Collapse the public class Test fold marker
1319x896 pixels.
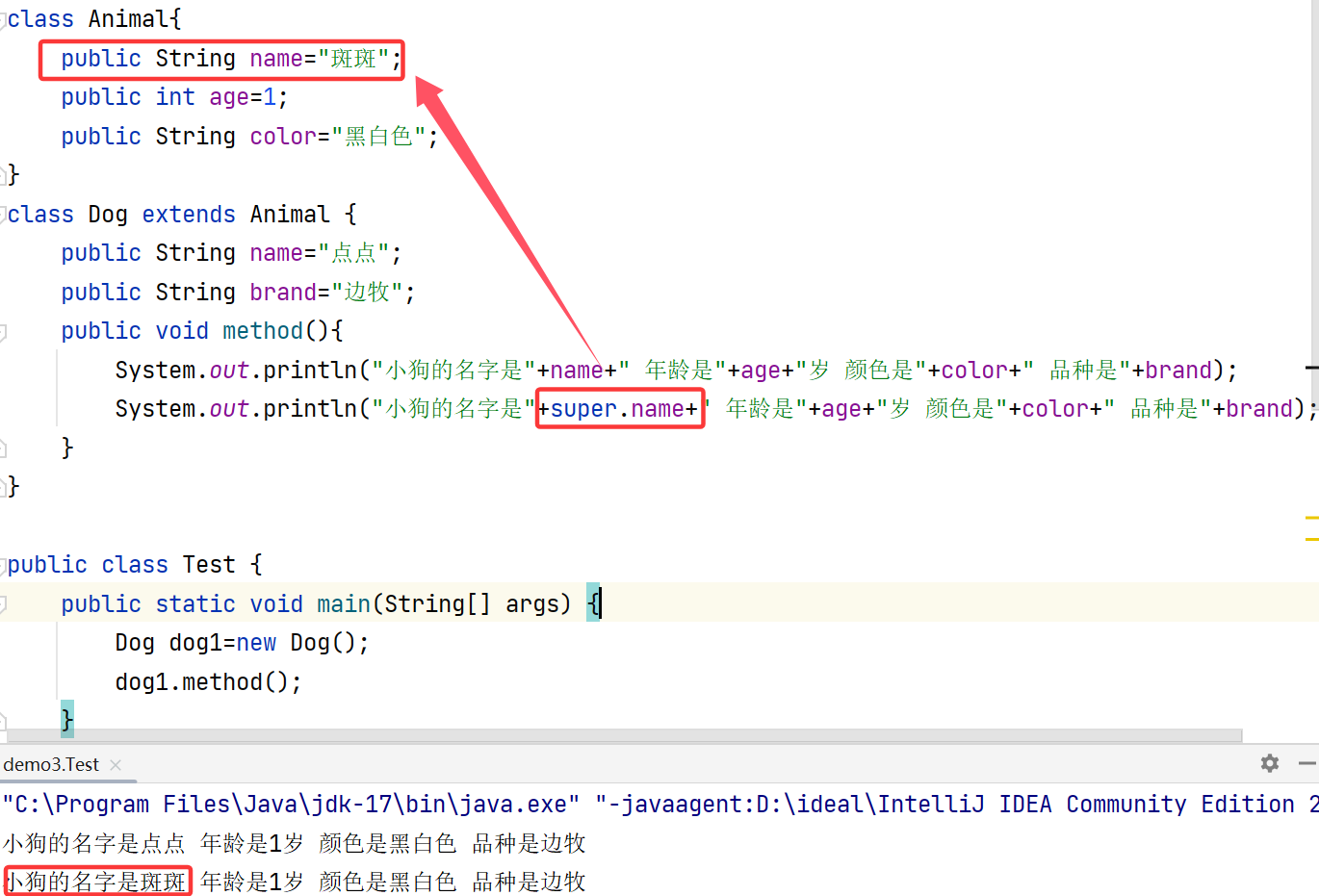[x=3, y=565]
